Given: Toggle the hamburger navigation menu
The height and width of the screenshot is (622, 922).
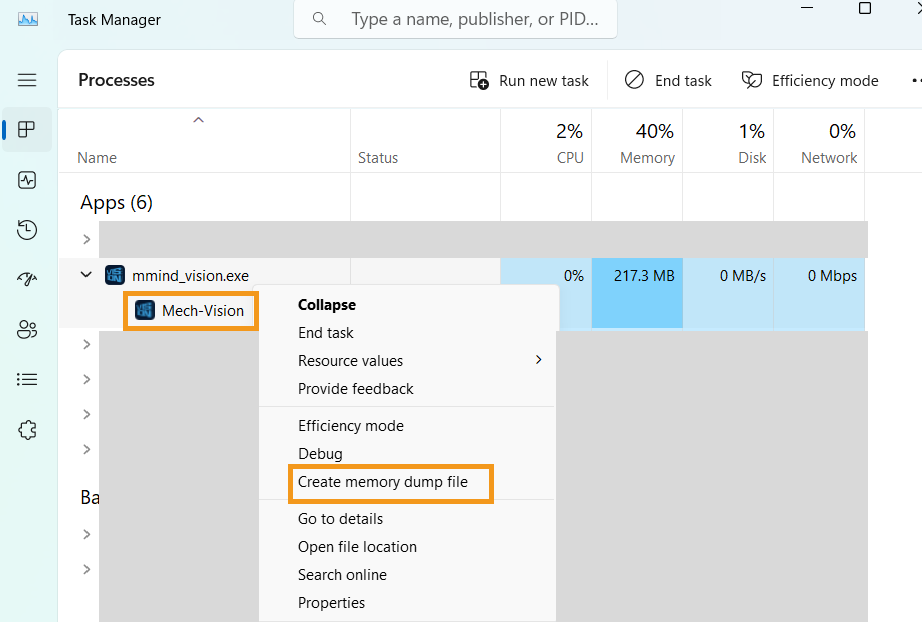Looking at the screenshot, I should pyautogui.click(x=27, y=80).
